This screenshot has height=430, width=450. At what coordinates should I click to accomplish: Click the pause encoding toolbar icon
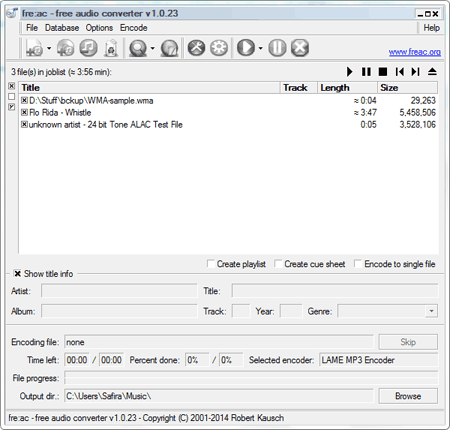pos(277,48)
